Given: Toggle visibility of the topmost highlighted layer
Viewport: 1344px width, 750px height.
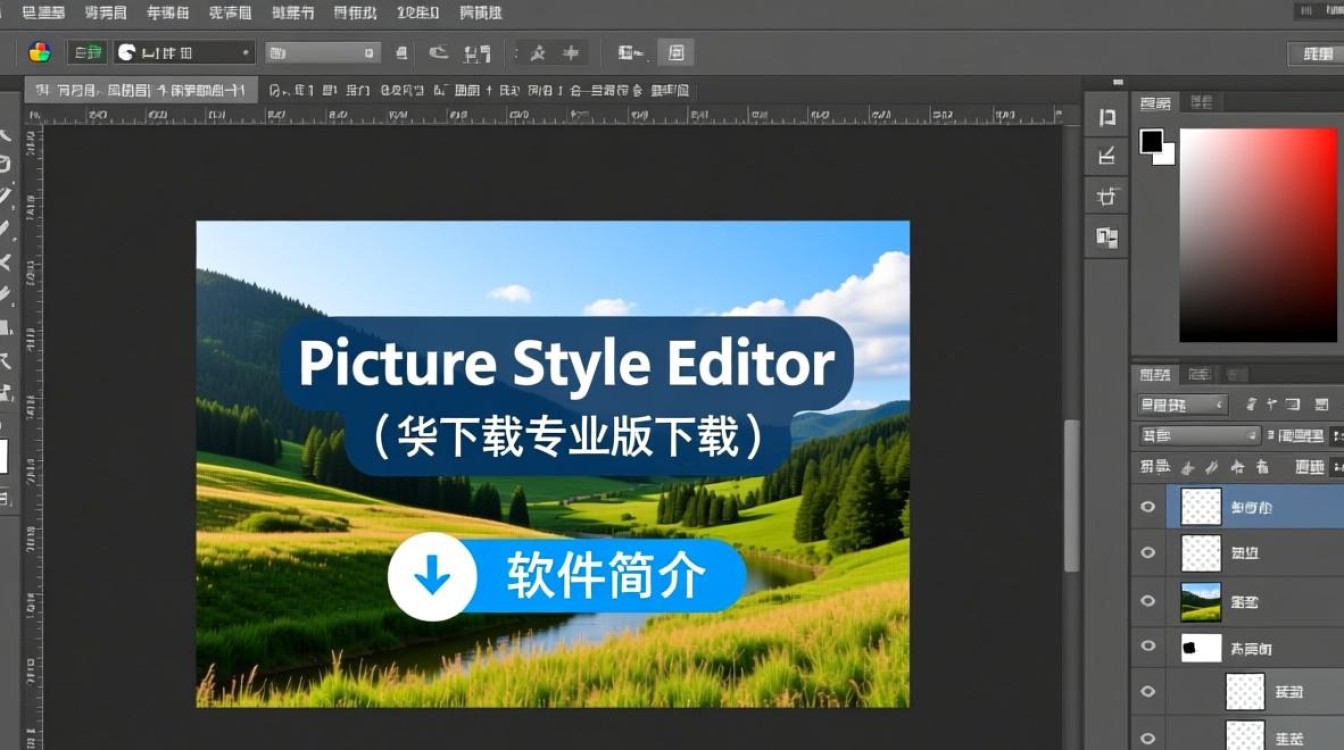Looking at the screenshot, I should coord(1148,507).
